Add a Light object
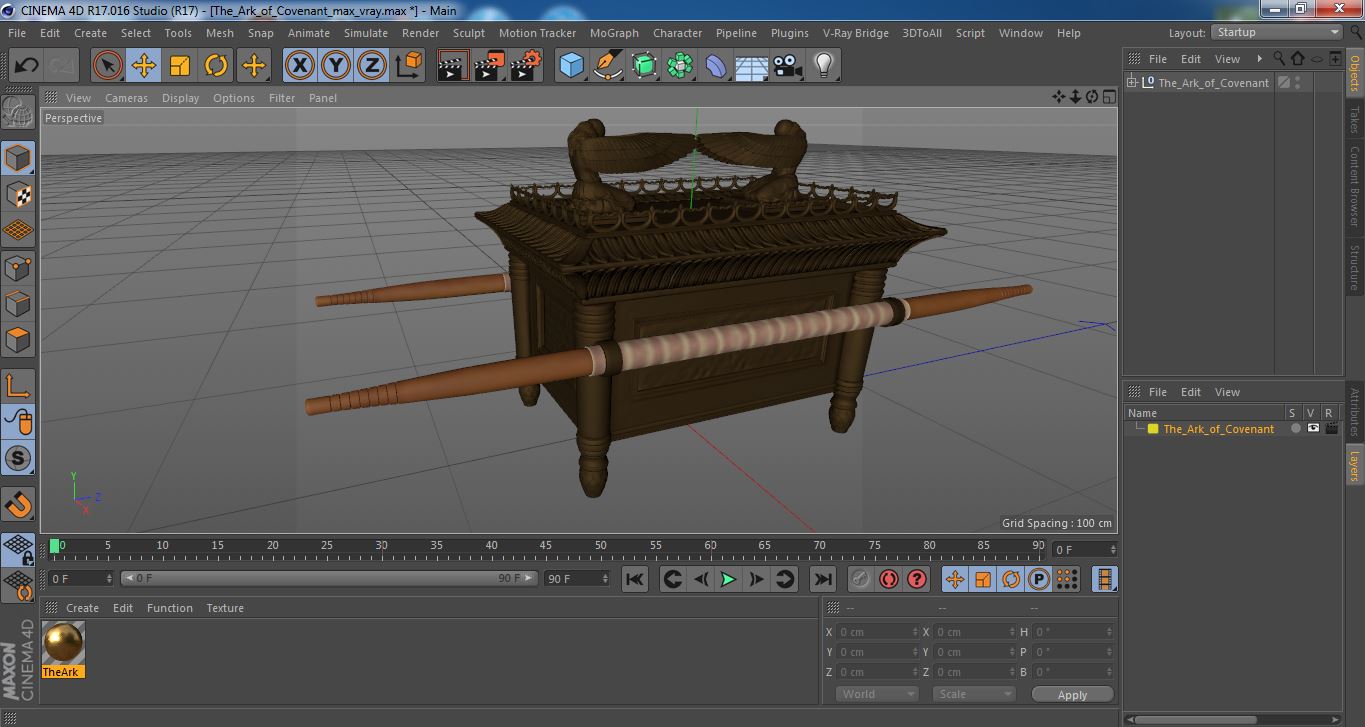The height and width of the screenshot is (727, 1365). [x=824, y=66]
